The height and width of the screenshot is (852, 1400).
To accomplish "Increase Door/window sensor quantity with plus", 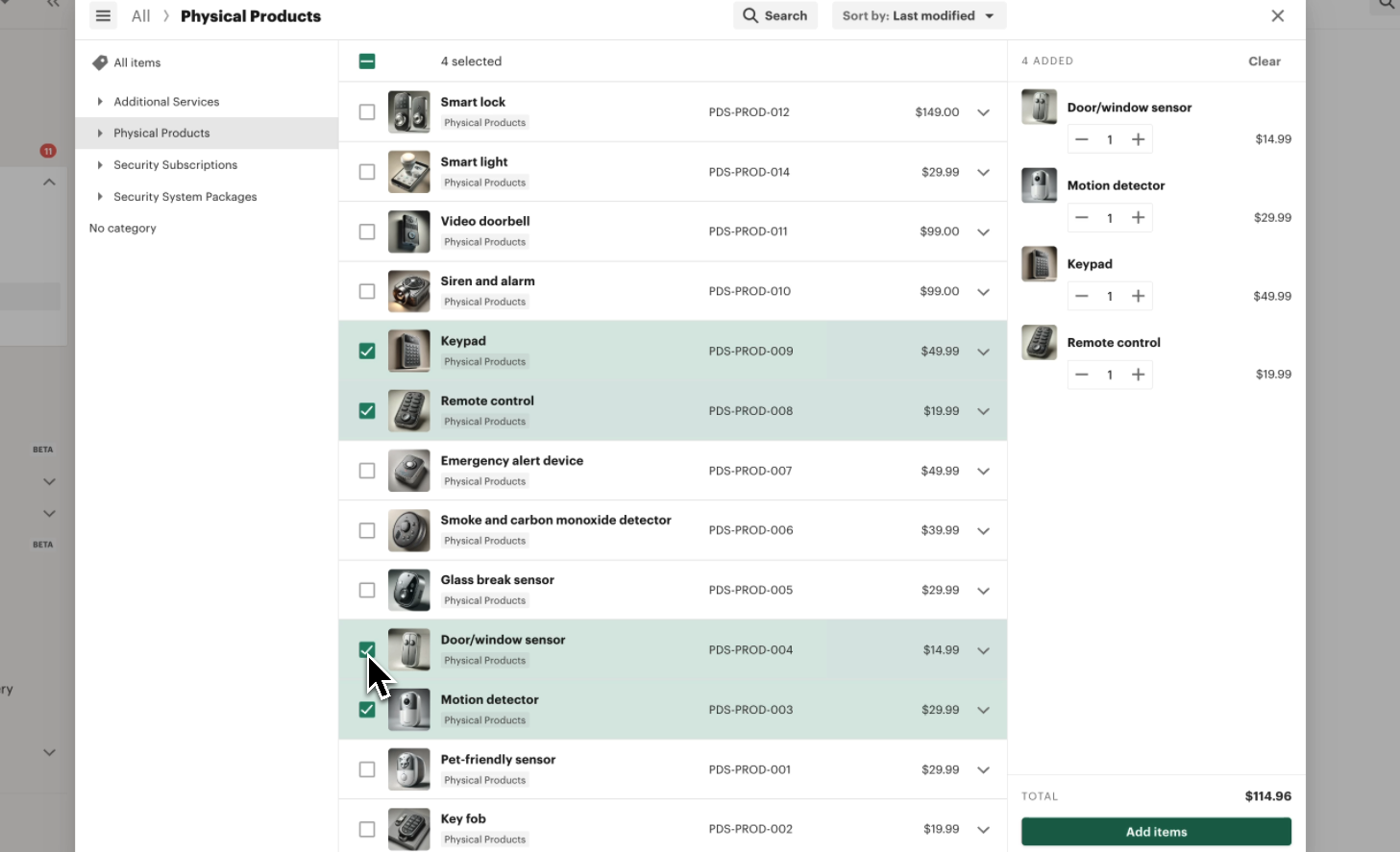I will pos(1138,139).
